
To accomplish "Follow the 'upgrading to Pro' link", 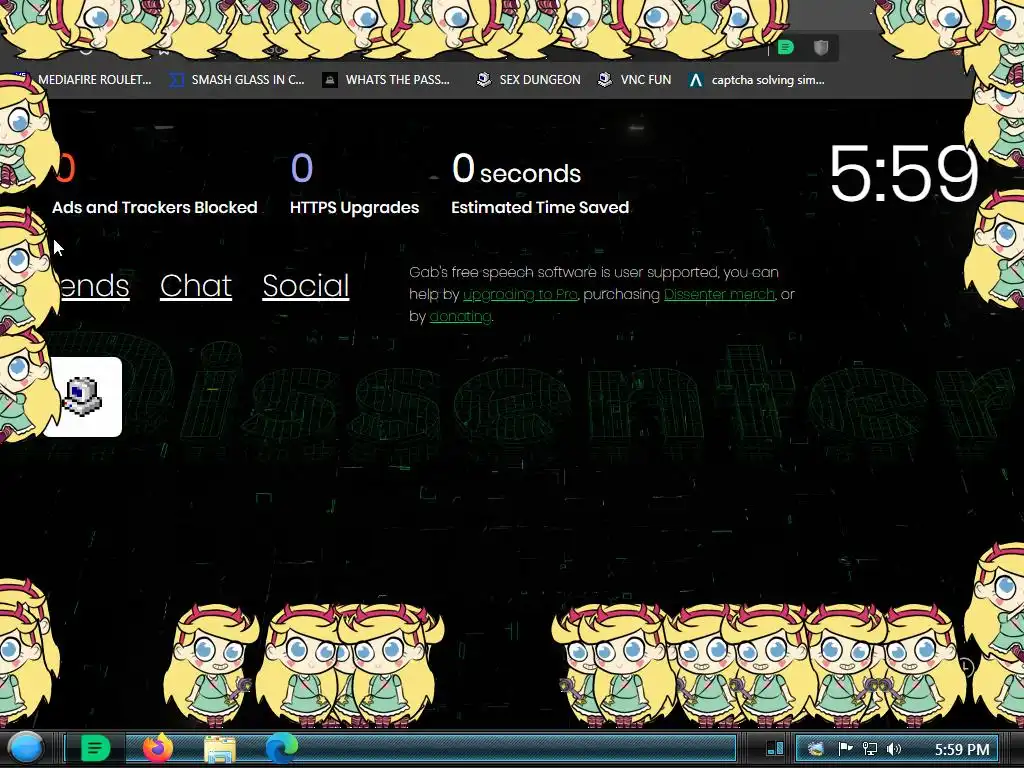I will coord(520,295).
